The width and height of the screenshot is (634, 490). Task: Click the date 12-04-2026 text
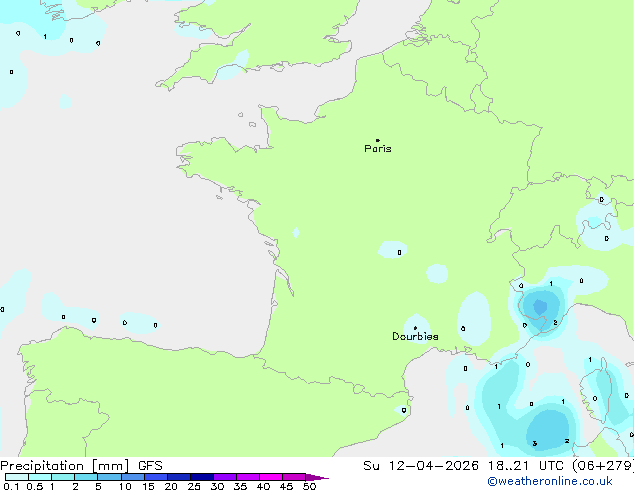point(433,466)
